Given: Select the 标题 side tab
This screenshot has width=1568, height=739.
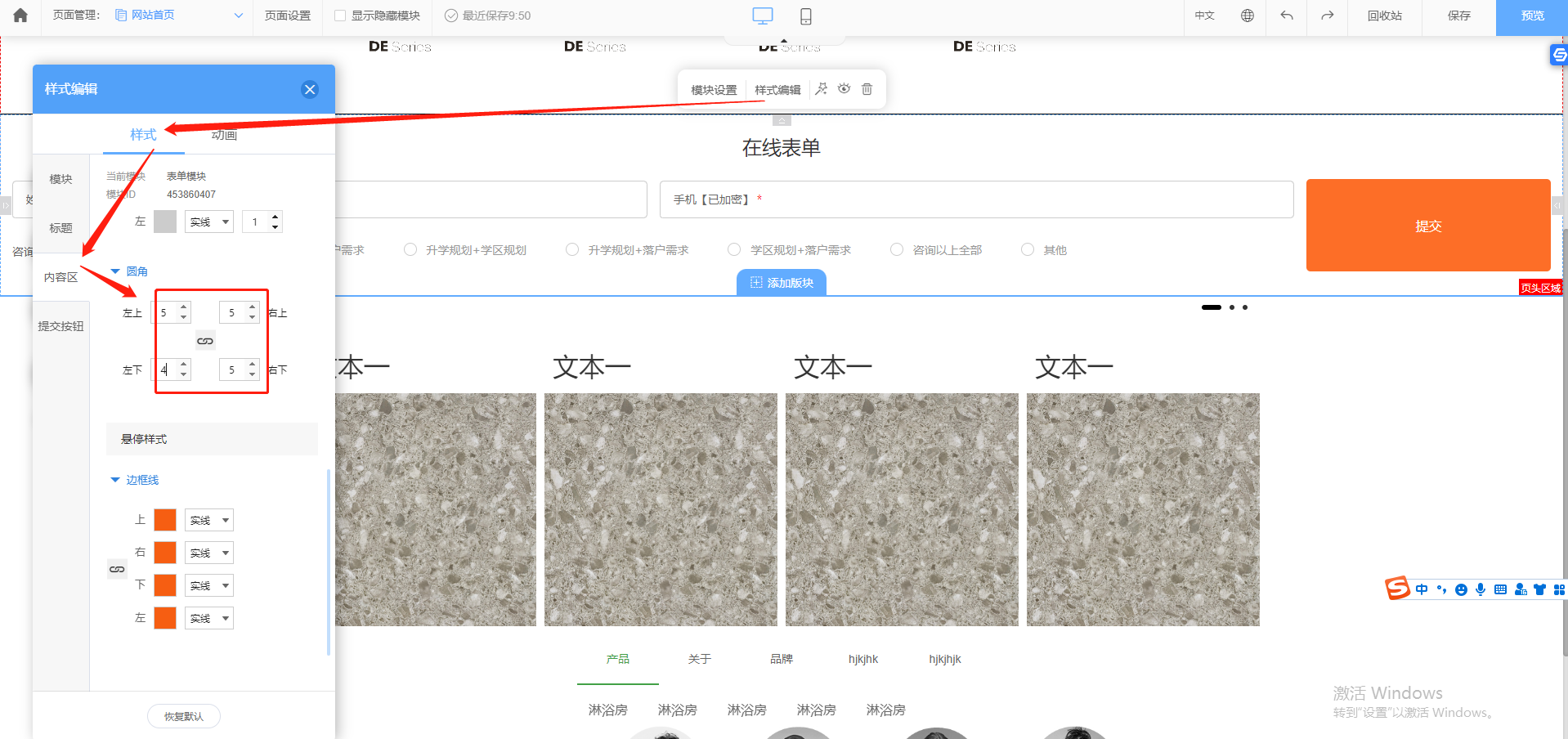Looking at the screenshot, I should 61,228.
